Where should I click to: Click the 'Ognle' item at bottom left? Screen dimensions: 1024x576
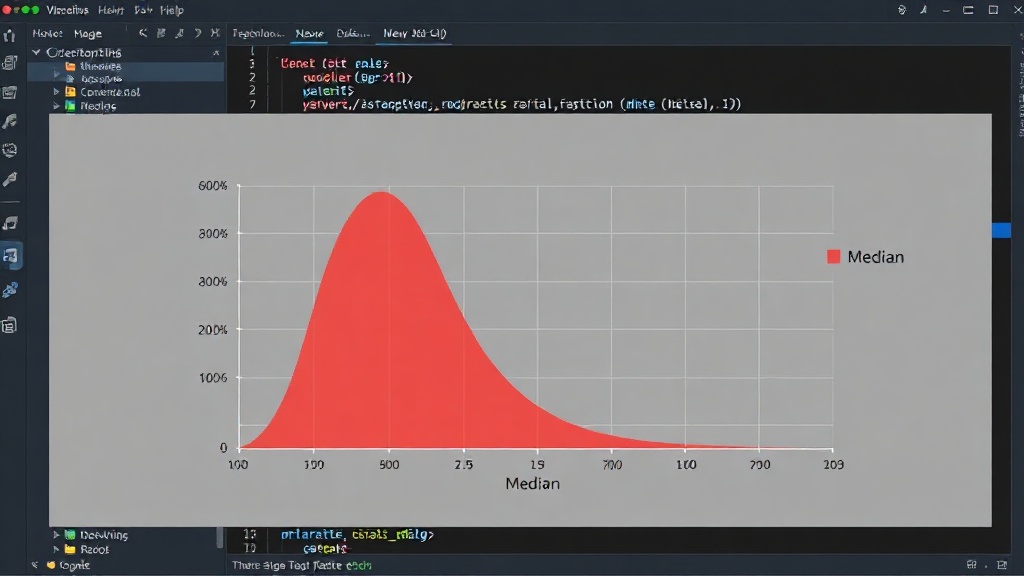coord(68,565)
